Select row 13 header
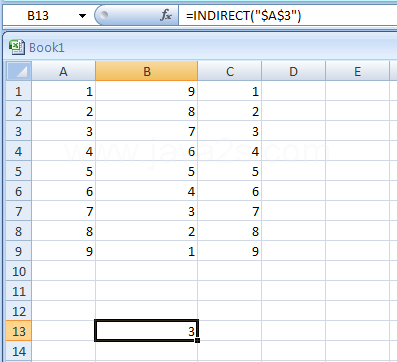 pyautogui.click(x=19, y=331)
